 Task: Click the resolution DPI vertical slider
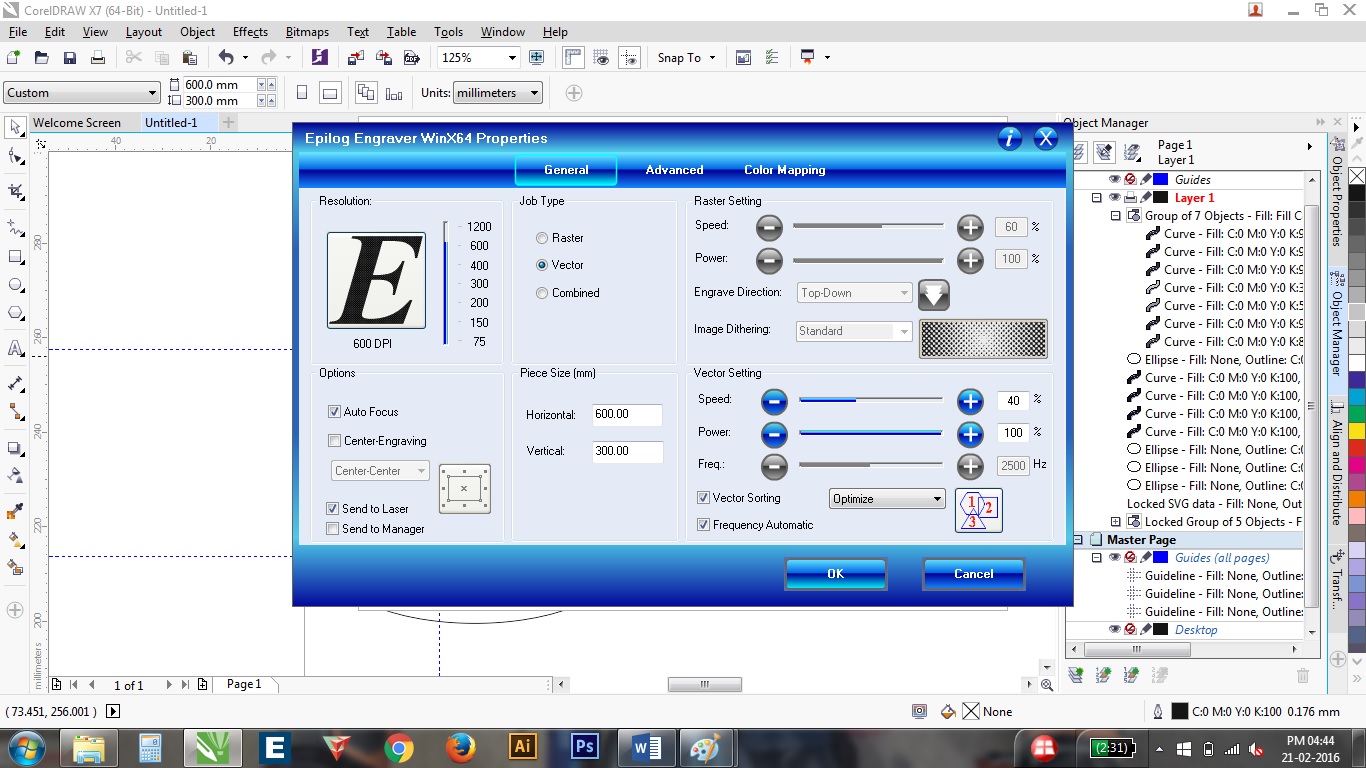pos(446,283)
